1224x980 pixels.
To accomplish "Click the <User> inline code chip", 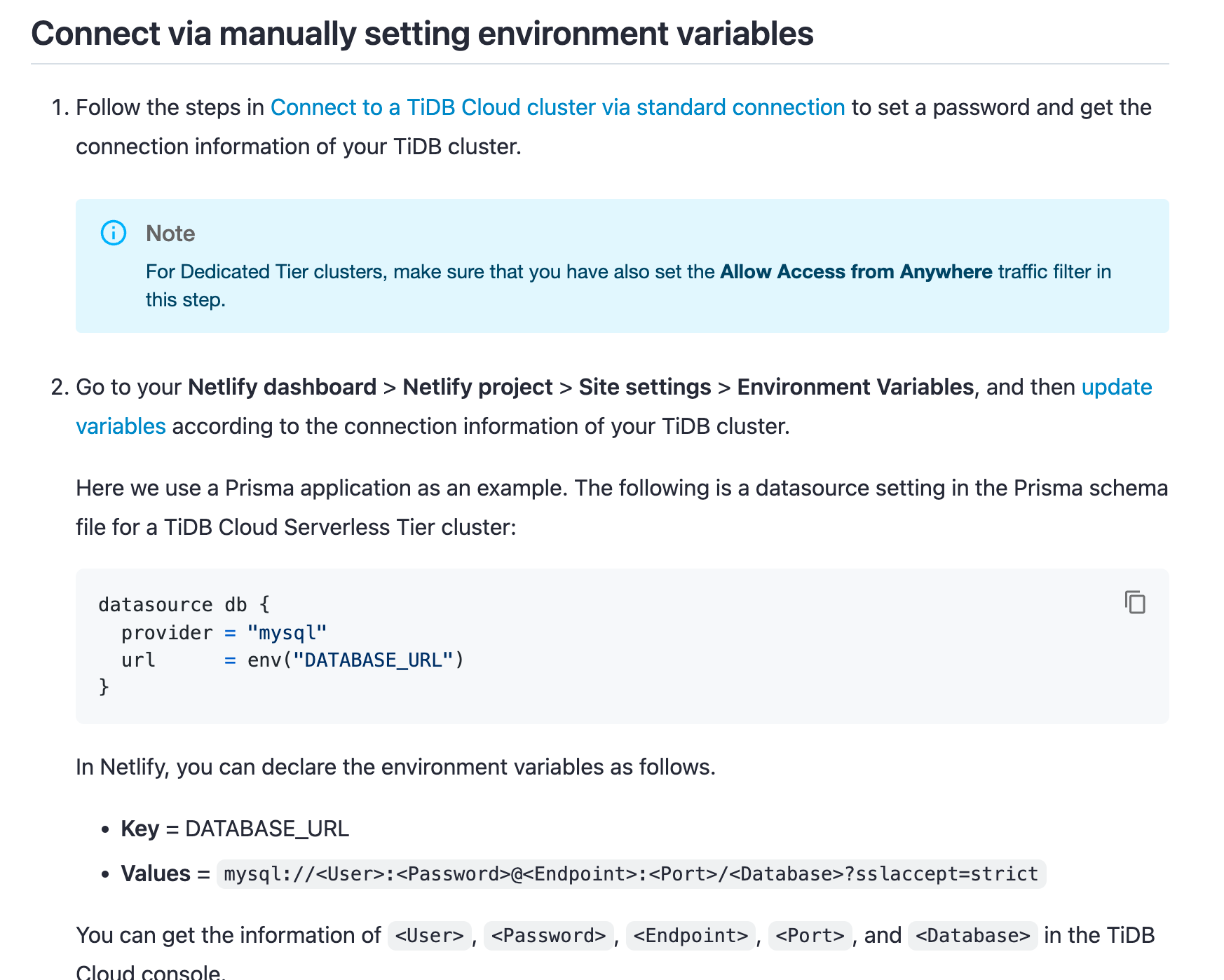I will (429, 936).
